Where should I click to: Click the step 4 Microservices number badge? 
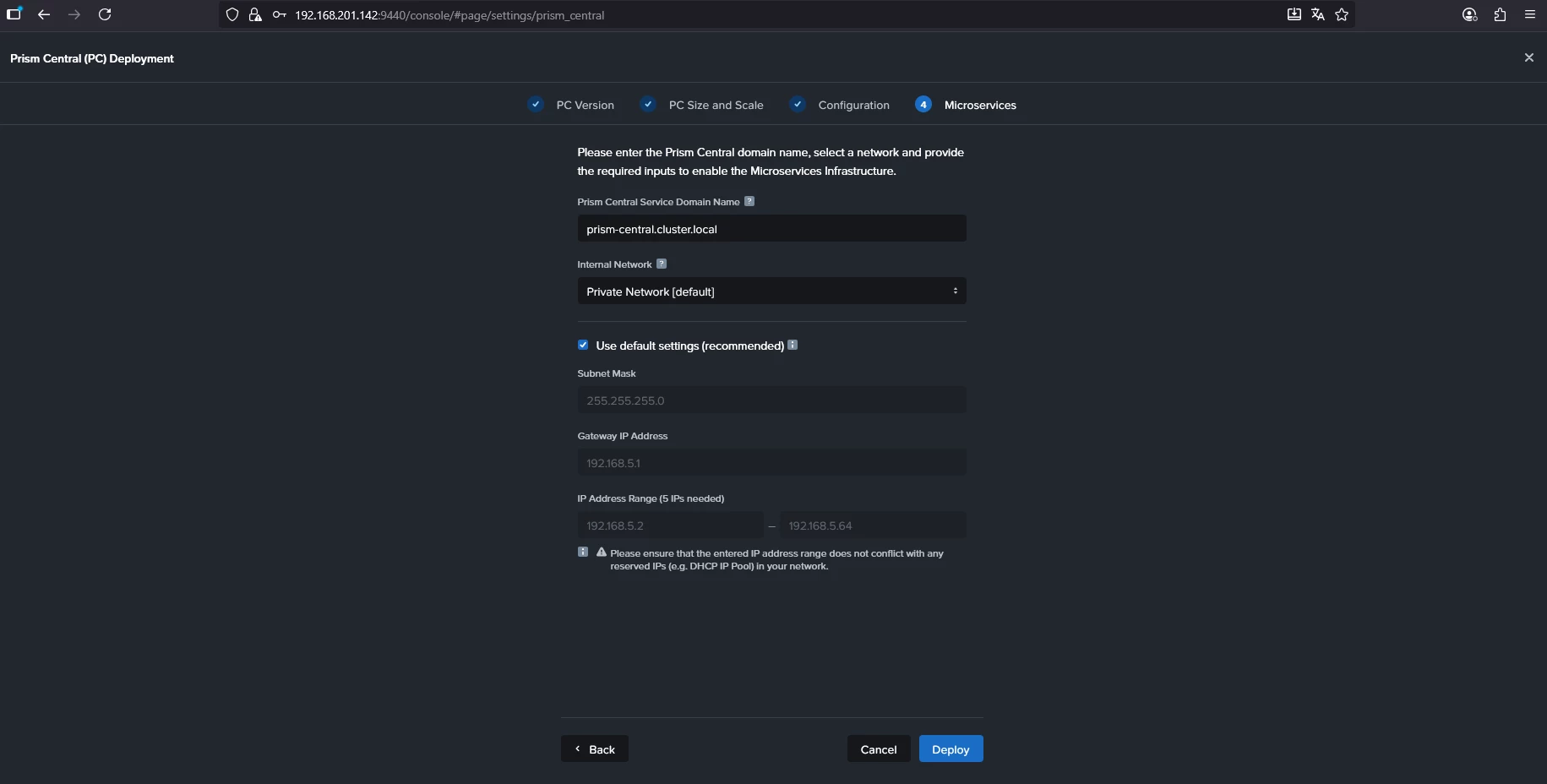(923, 104)
